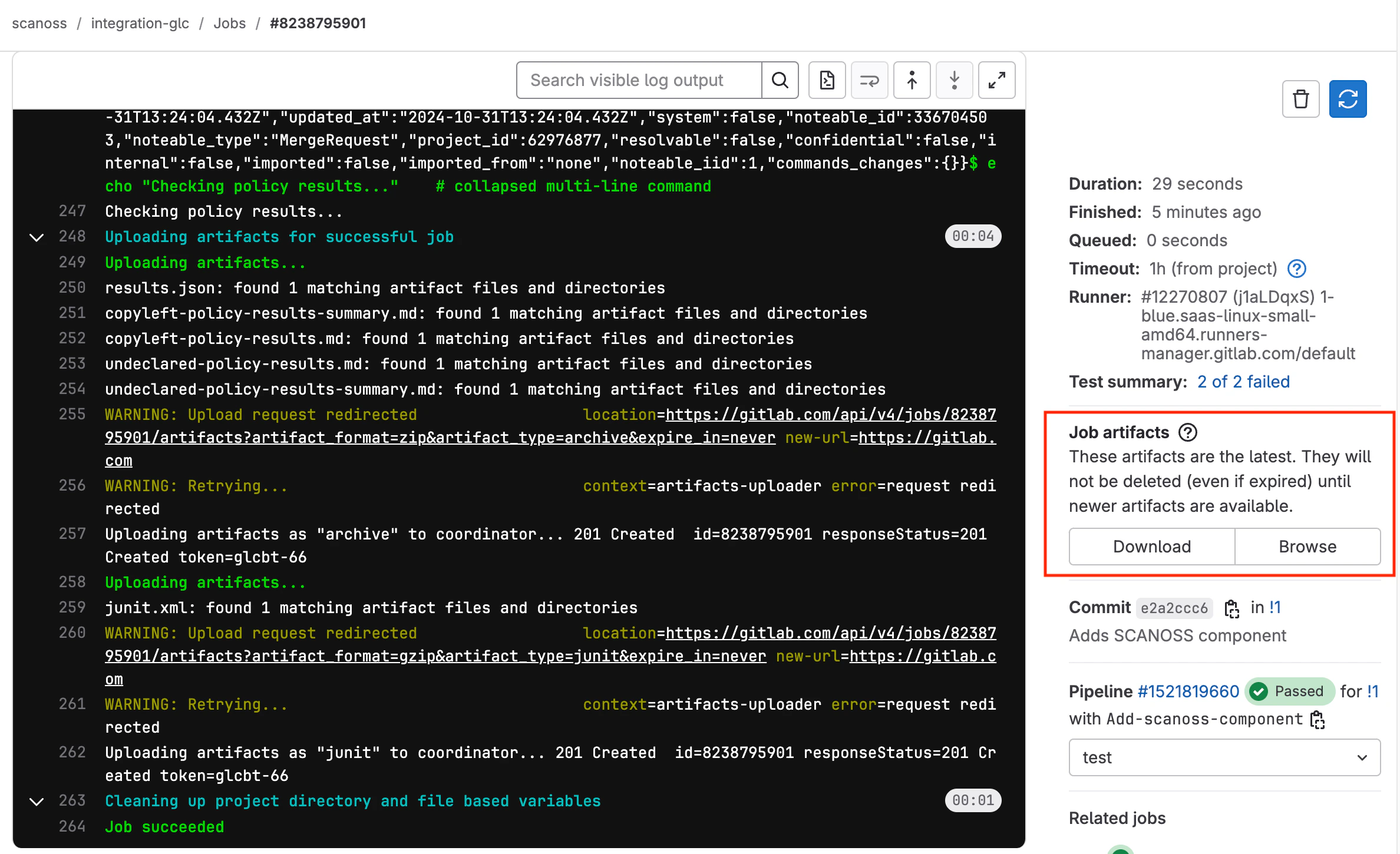
Task: Click the visible log search field
Action: coord(636,80)
